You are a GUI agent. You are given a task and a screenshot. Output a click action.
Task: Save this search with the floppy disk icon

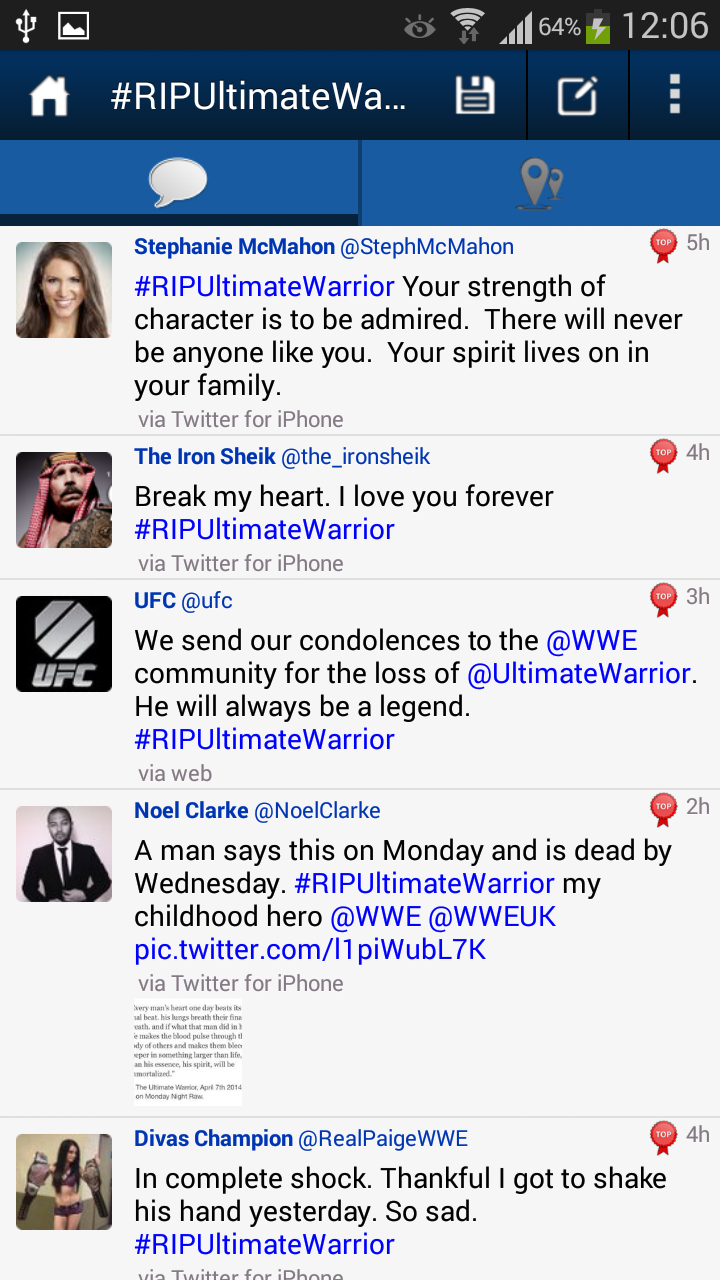point(475,96)
